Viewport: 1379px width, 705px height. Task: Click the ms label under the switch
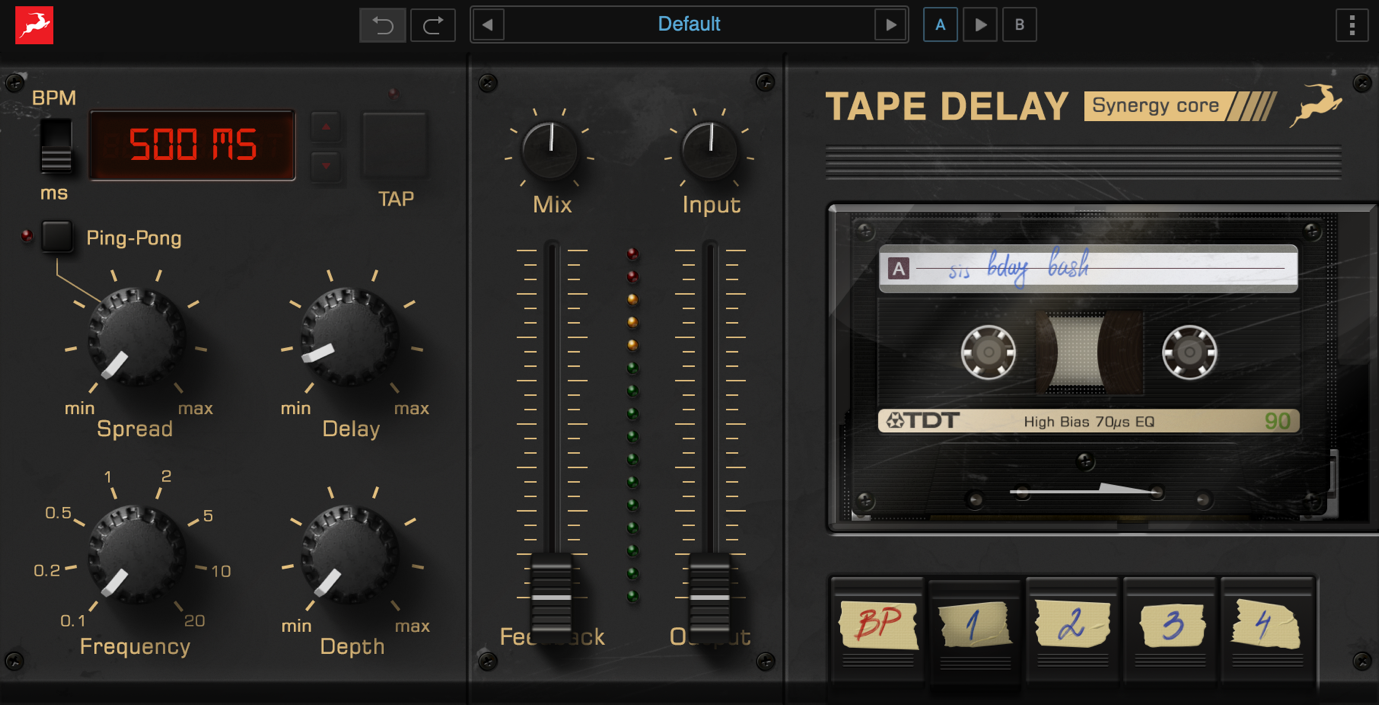[x=54, y=193]
